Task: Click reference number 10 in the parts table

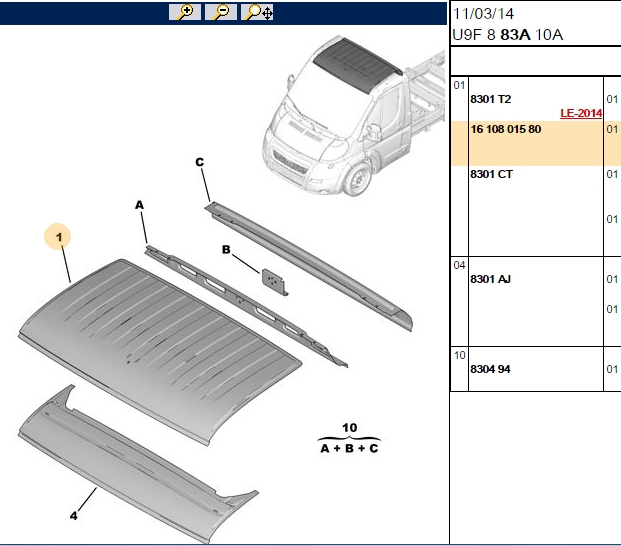Action: tap(459, 355)
